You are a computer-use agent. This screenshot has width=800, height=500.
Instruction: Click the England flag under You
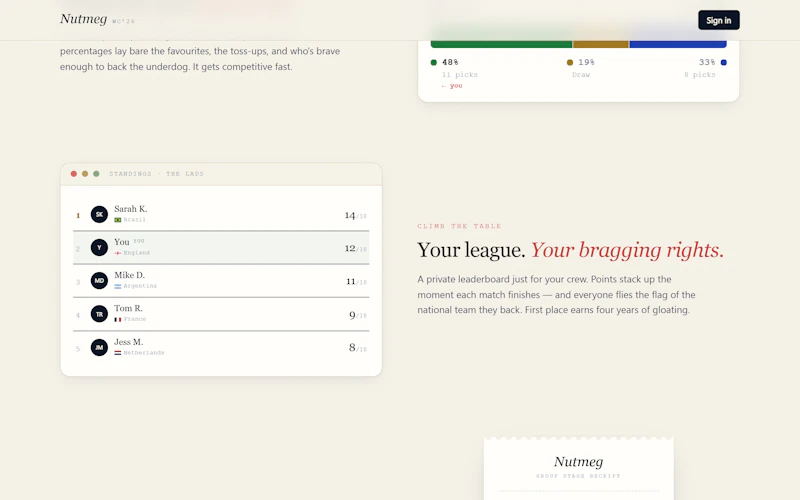118,253
